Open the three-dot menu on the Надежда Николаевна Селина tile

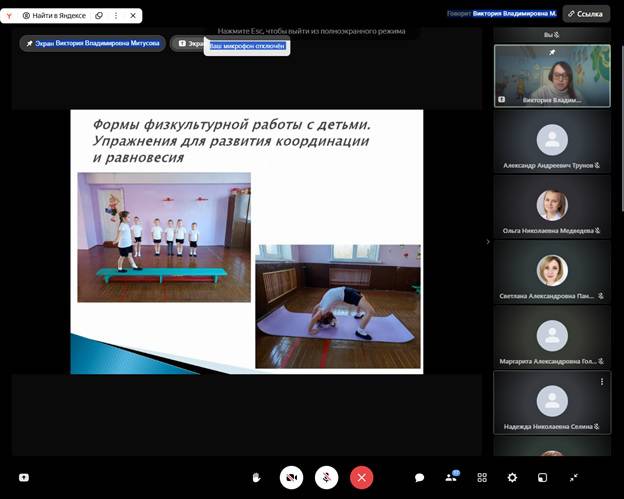[602, 382]
